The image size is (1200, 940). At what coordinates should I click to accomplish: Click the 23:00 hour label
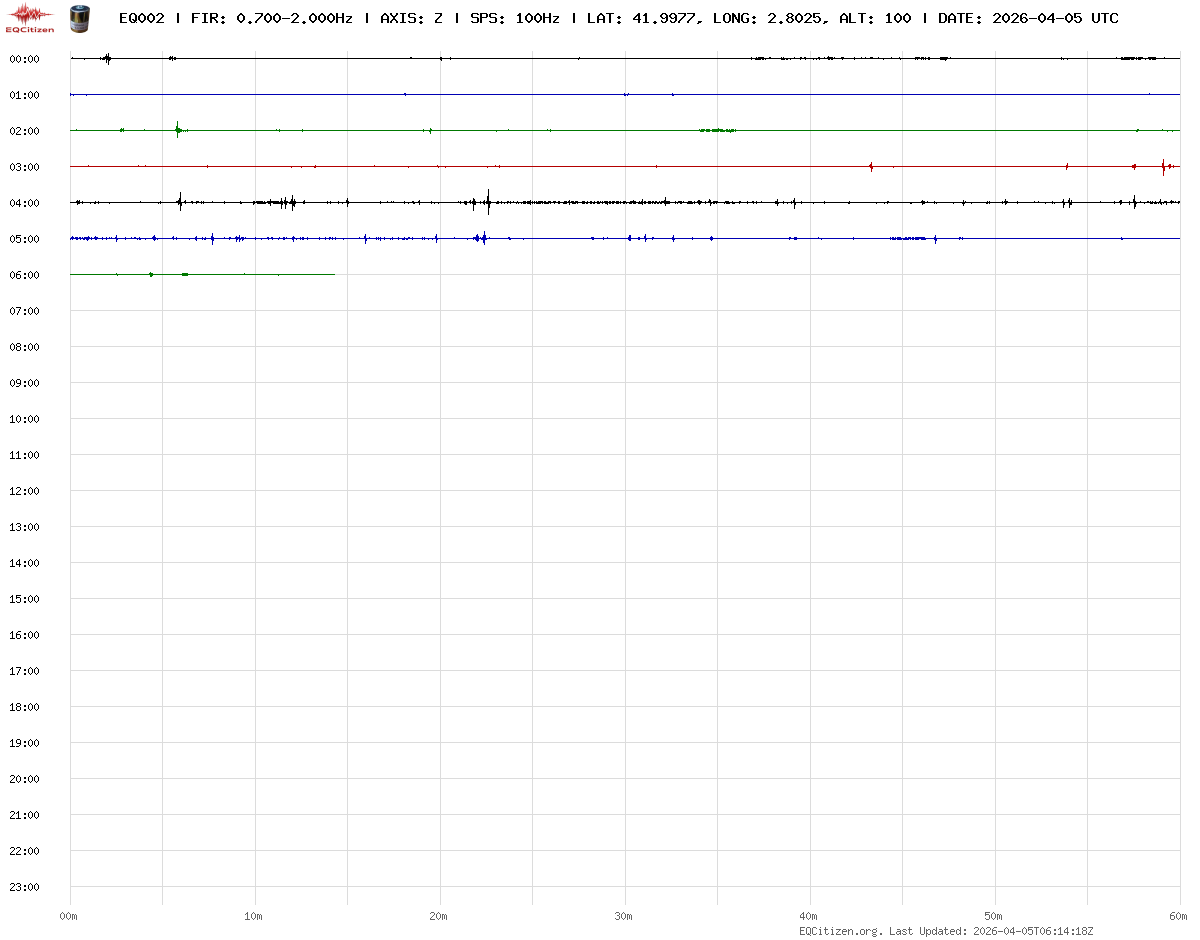pos(24,887)
